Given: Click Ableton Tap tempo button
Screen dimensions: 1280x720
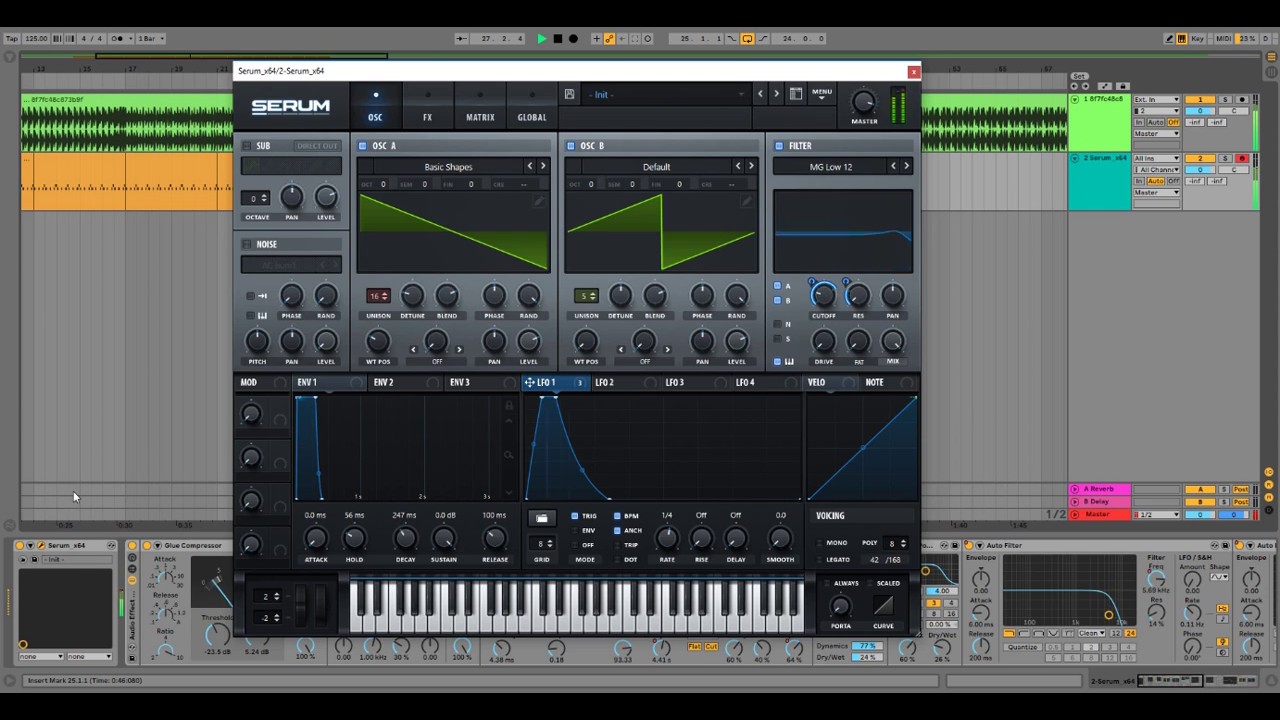Looking at the screenshot, I should point(12,38).
